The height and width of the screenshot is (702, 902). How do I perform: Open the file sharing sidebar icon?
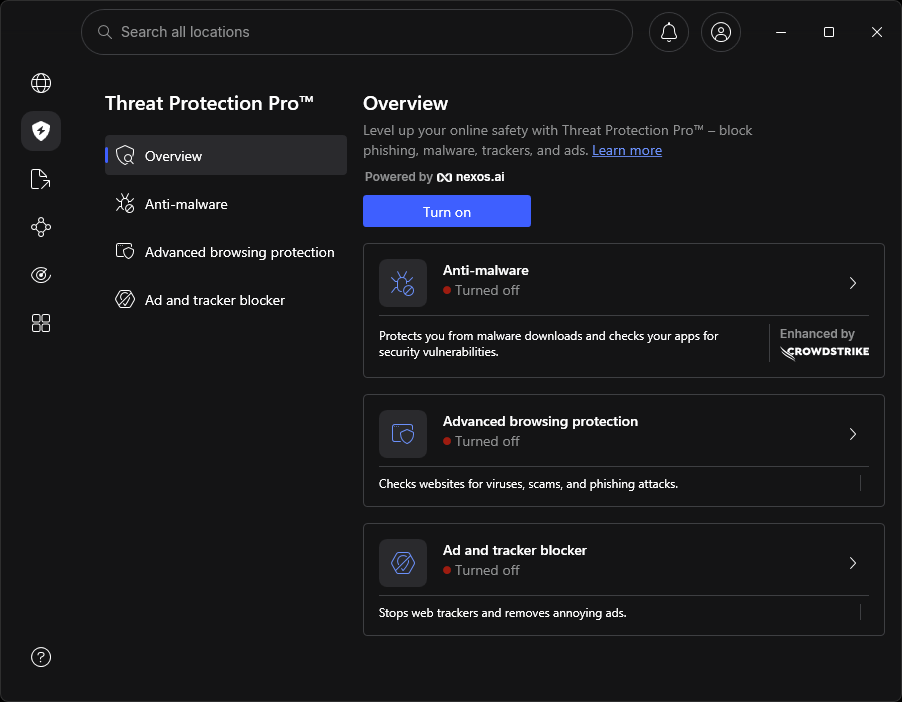pyautogui.click(x=41, y=179)
